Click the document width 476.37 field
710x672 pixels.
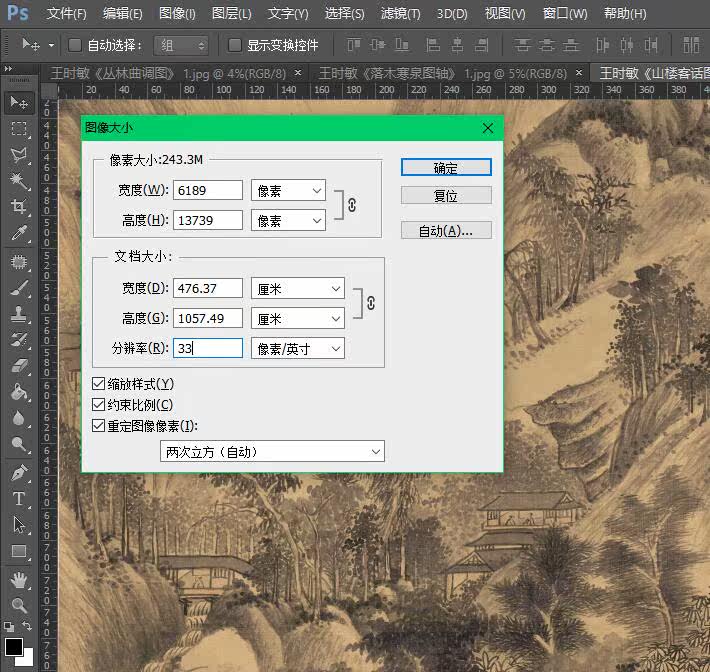[x=208, y=288]
